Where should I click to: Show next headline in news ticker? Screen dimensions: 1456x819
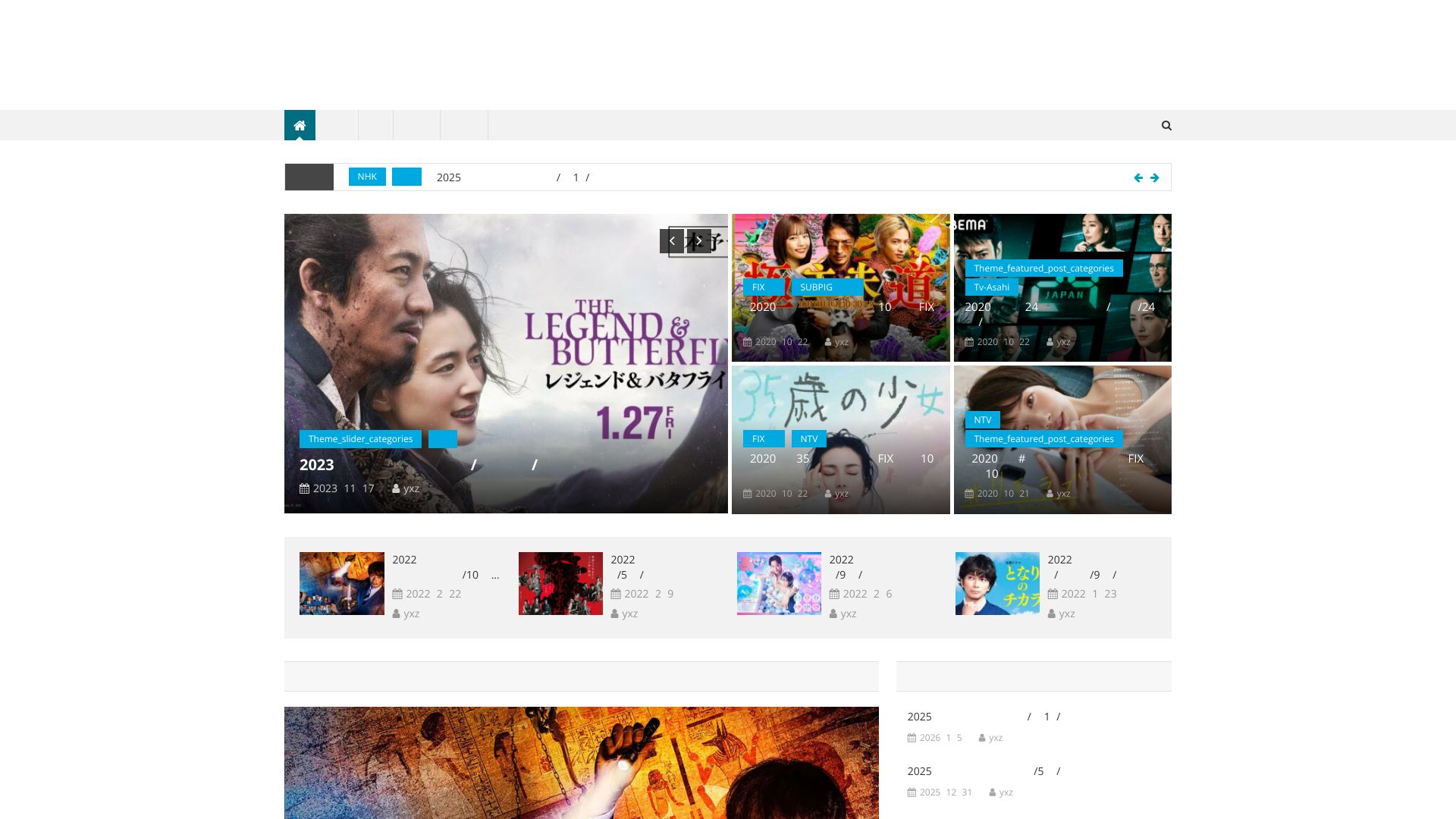(1154, 177)
